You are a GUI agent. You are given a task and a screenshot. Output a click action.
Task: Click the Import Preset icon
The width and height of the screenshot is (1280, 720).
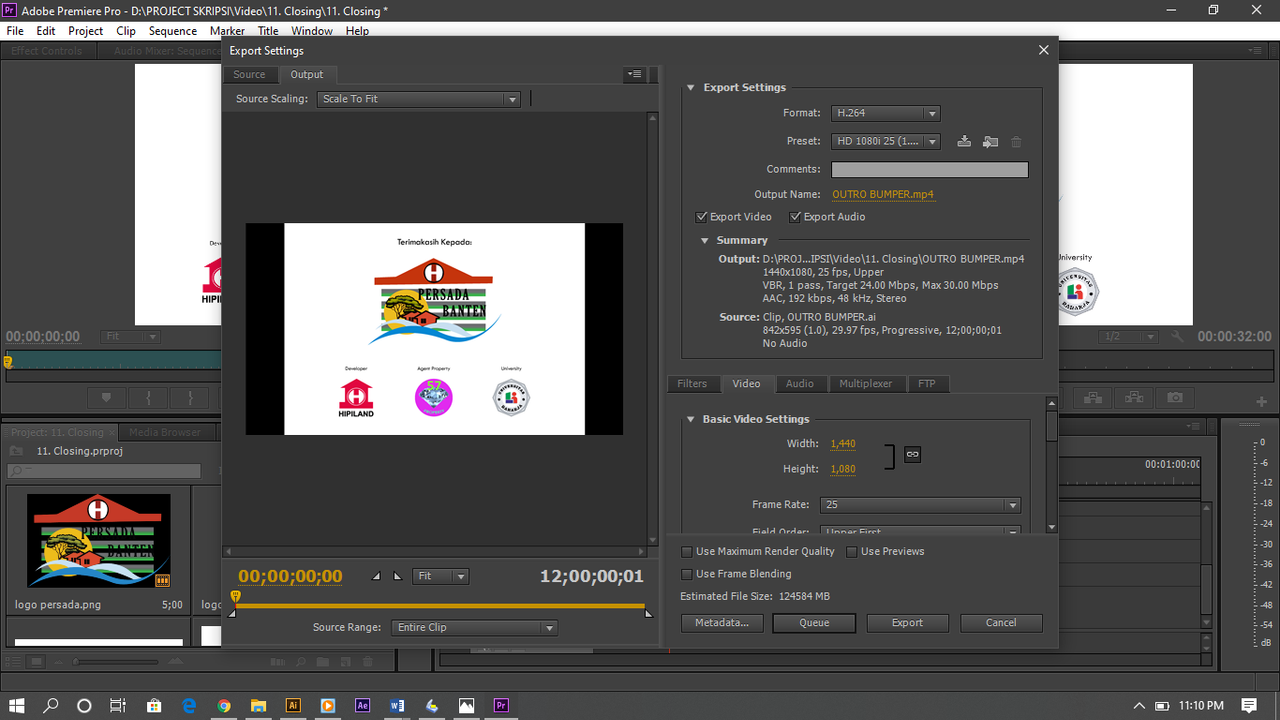(990, 142)
